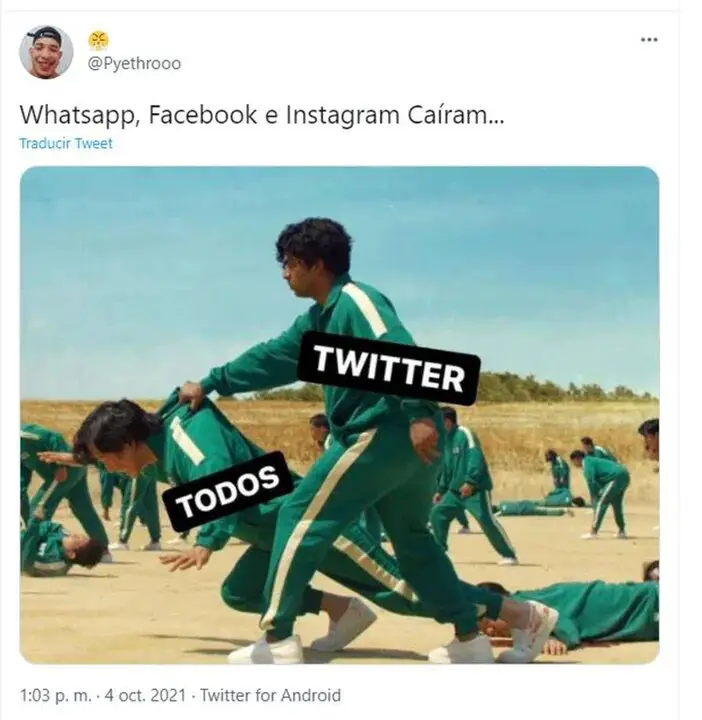
Task: Click the author's round profile avatar
Action: coord(46,52)
